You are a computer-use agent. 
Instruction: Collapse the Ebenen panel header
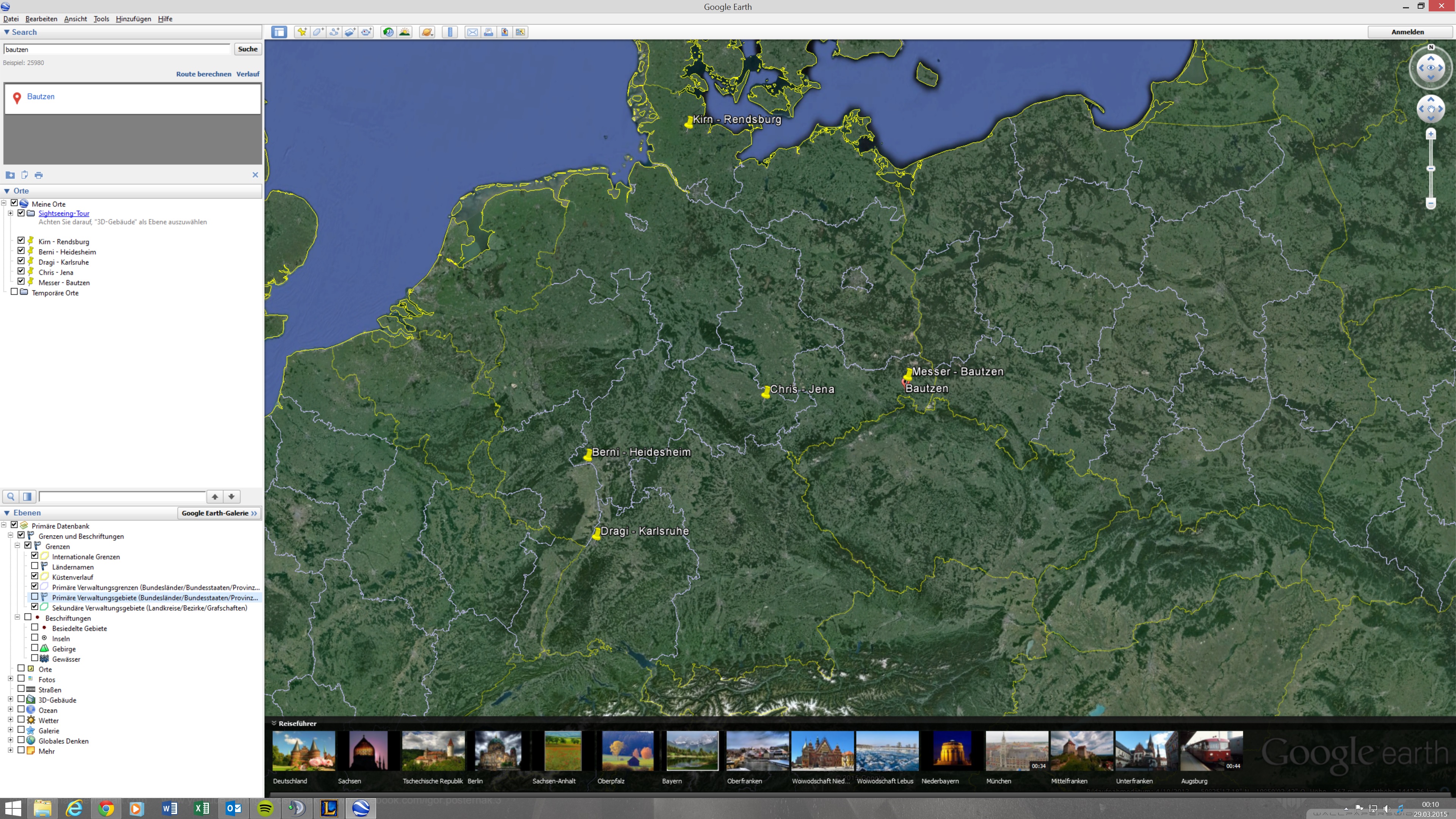tap(7, 513)
